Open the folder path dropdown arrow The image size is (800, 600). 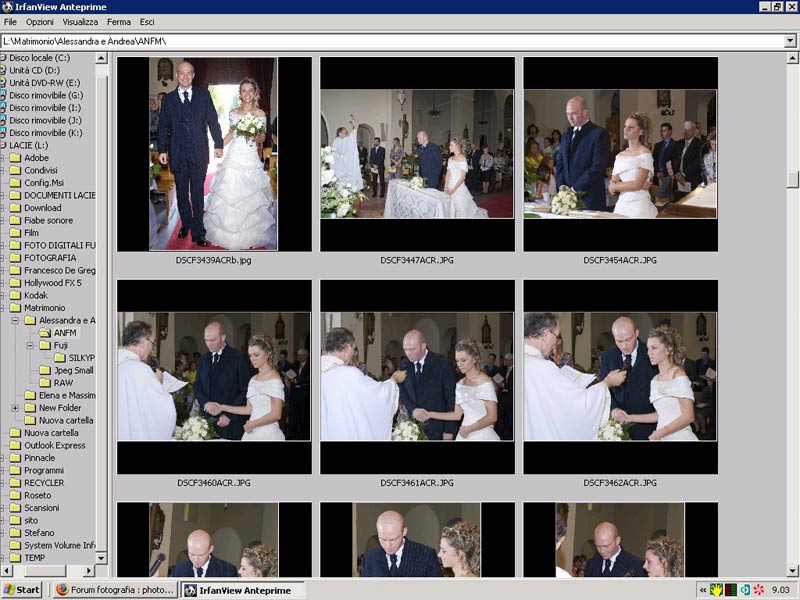click(x=790, y=41)
